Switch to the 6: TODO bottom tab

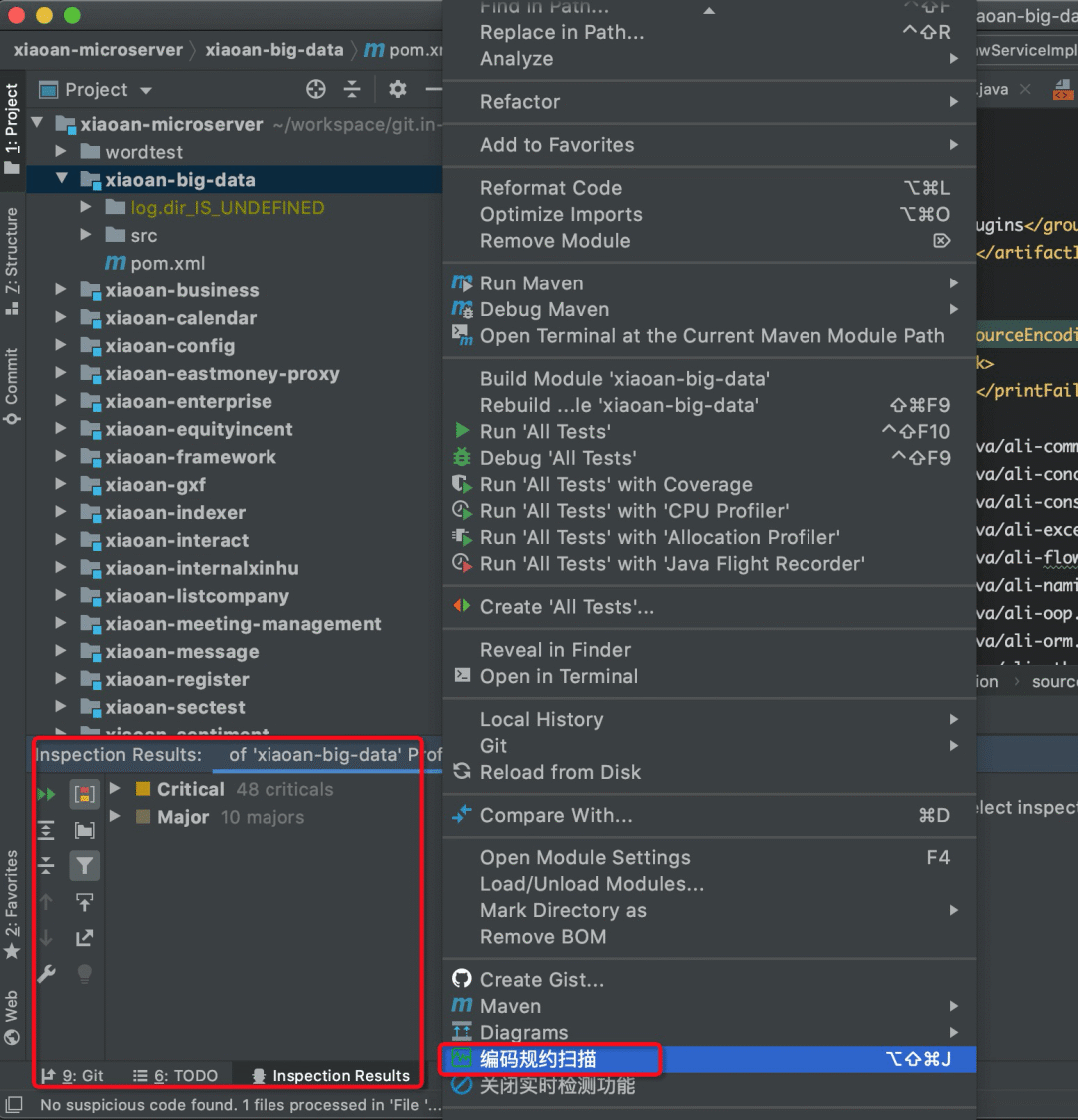(x=175, y=1076)
